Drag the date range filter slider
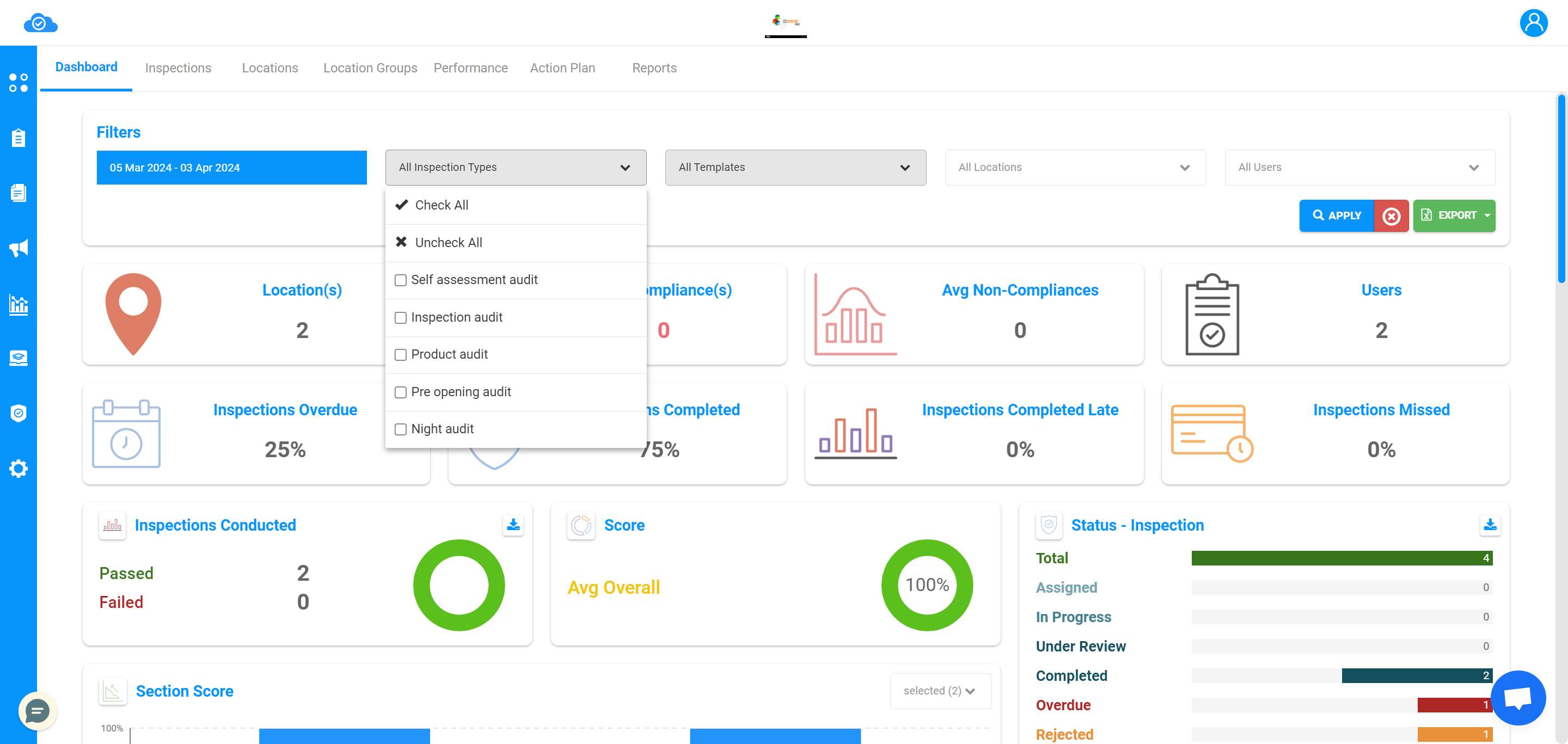The image size is (1568, 744). 232,167
